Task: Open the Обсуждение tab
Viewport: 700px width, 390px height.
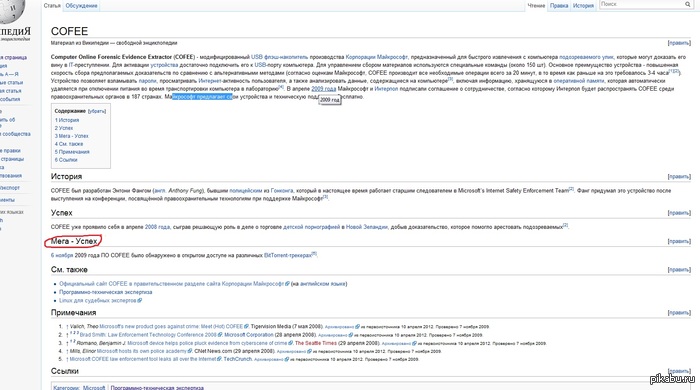Action: coord(81,6)
